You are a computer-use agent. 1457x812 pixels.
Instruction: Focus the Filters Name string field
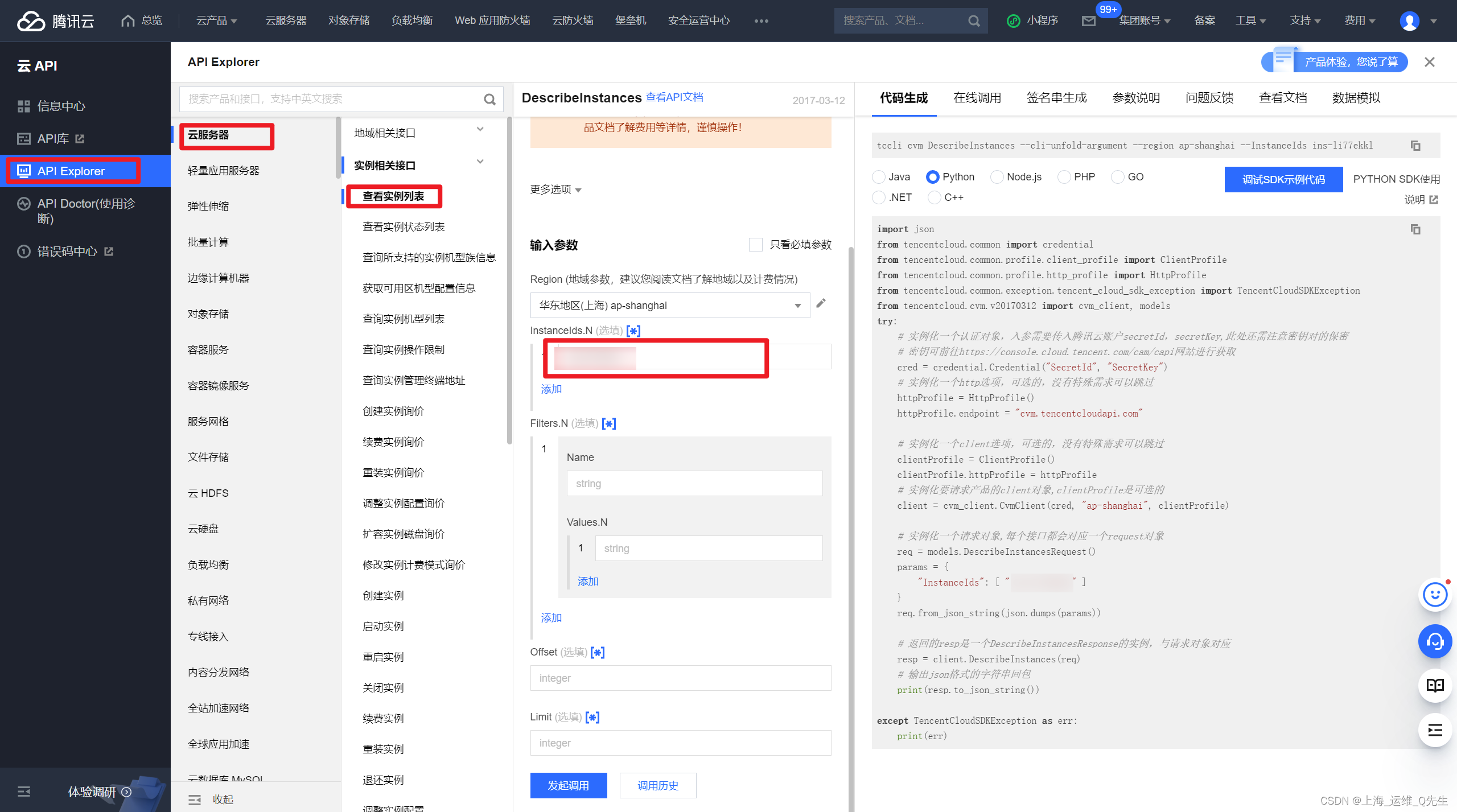click(694, 484)
